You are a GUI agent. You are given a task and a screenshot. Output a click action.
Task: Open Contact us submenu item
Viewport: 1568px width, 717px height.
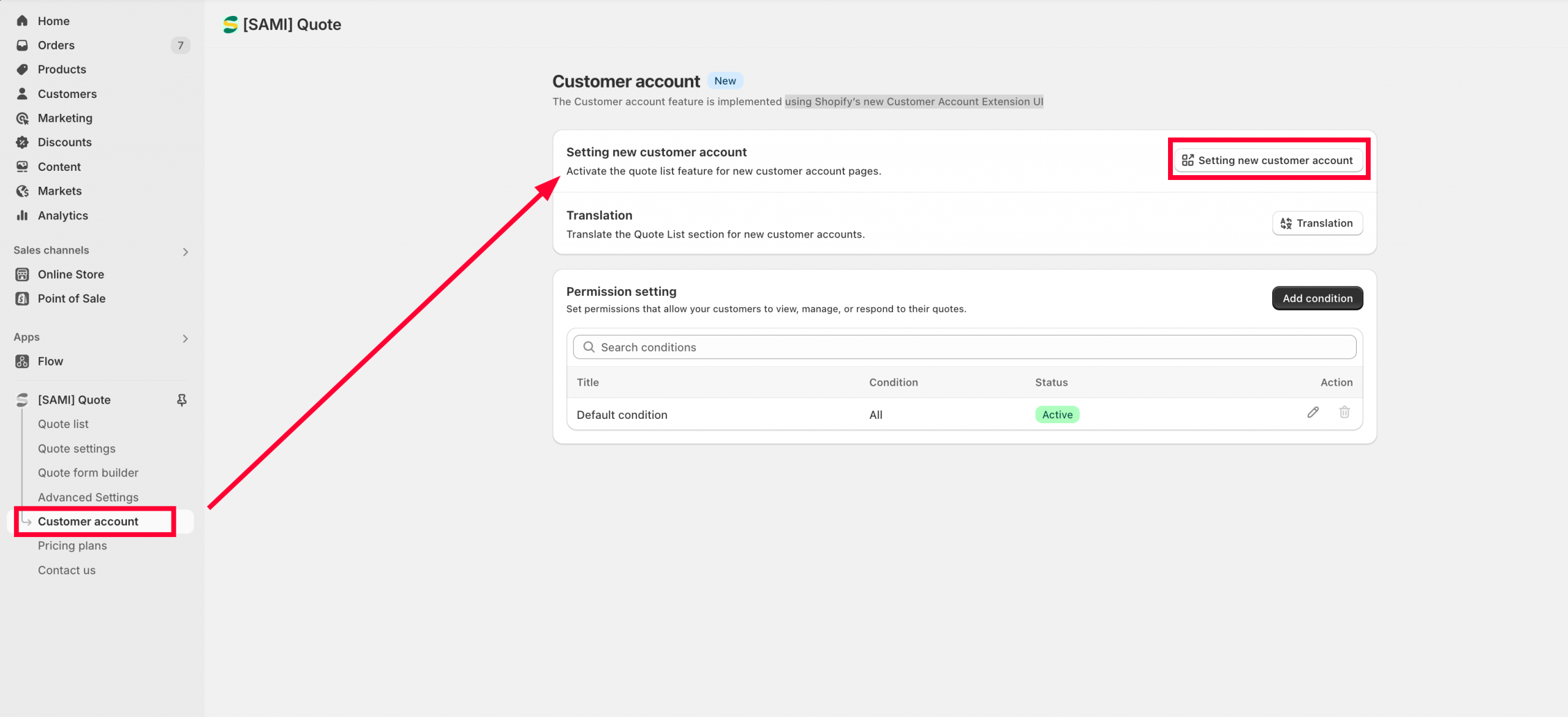coord(67,570)
